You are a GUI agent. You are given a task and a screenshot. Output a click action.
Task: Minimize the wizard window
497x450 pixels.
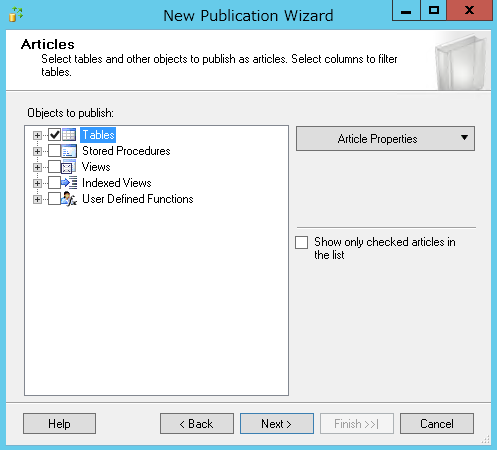tap(406, 10)
